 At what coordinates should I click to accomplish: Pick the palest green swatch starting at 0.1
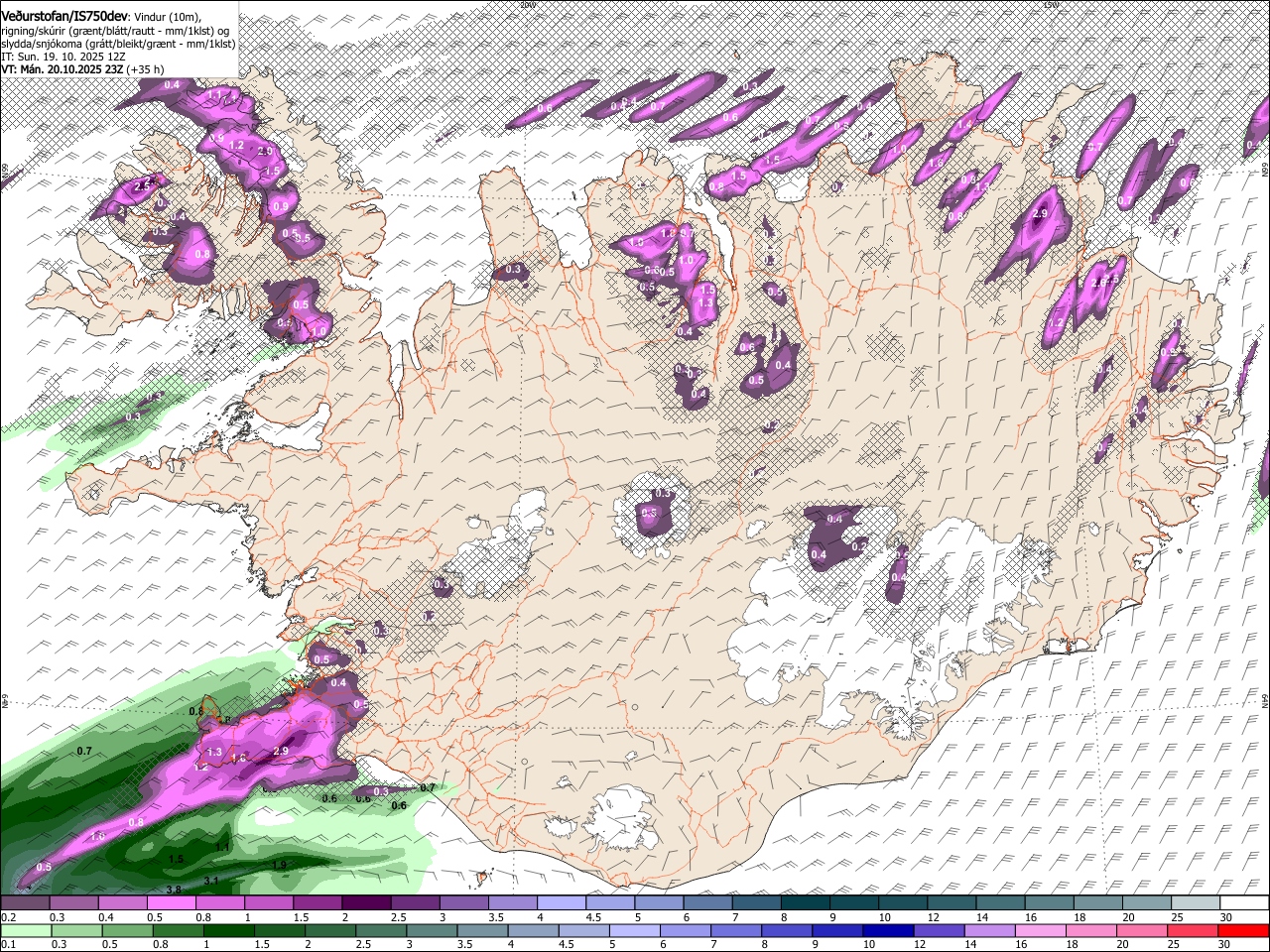pos(25,931)
